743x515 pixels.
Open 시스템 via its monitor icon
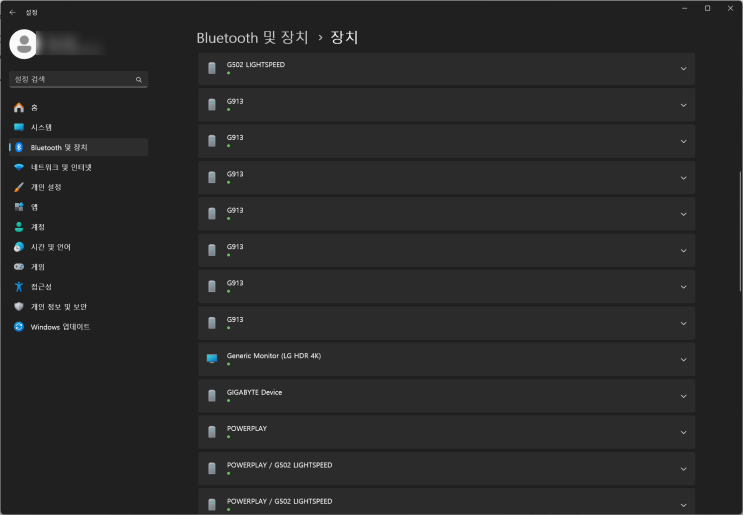click(19, 127)
